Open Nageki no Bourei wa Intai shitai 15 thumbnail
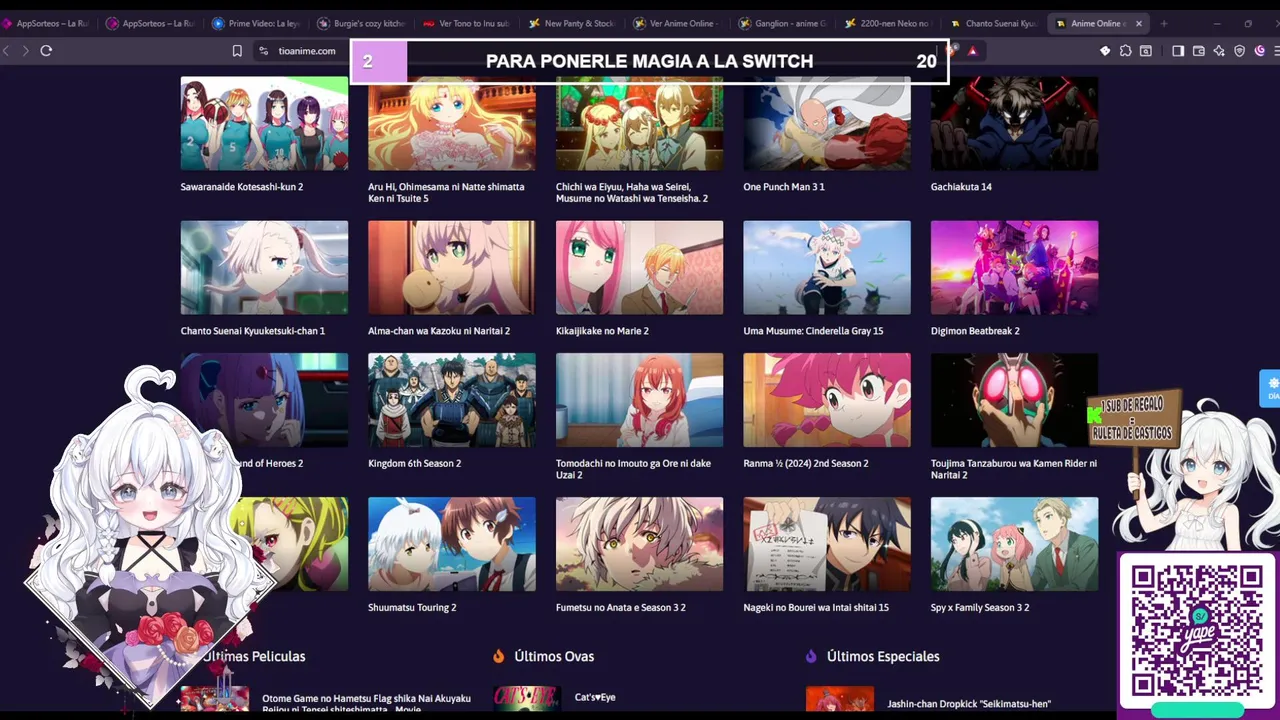The height and width of the screenshot is (720, 1280). click(x=827, y=544)
